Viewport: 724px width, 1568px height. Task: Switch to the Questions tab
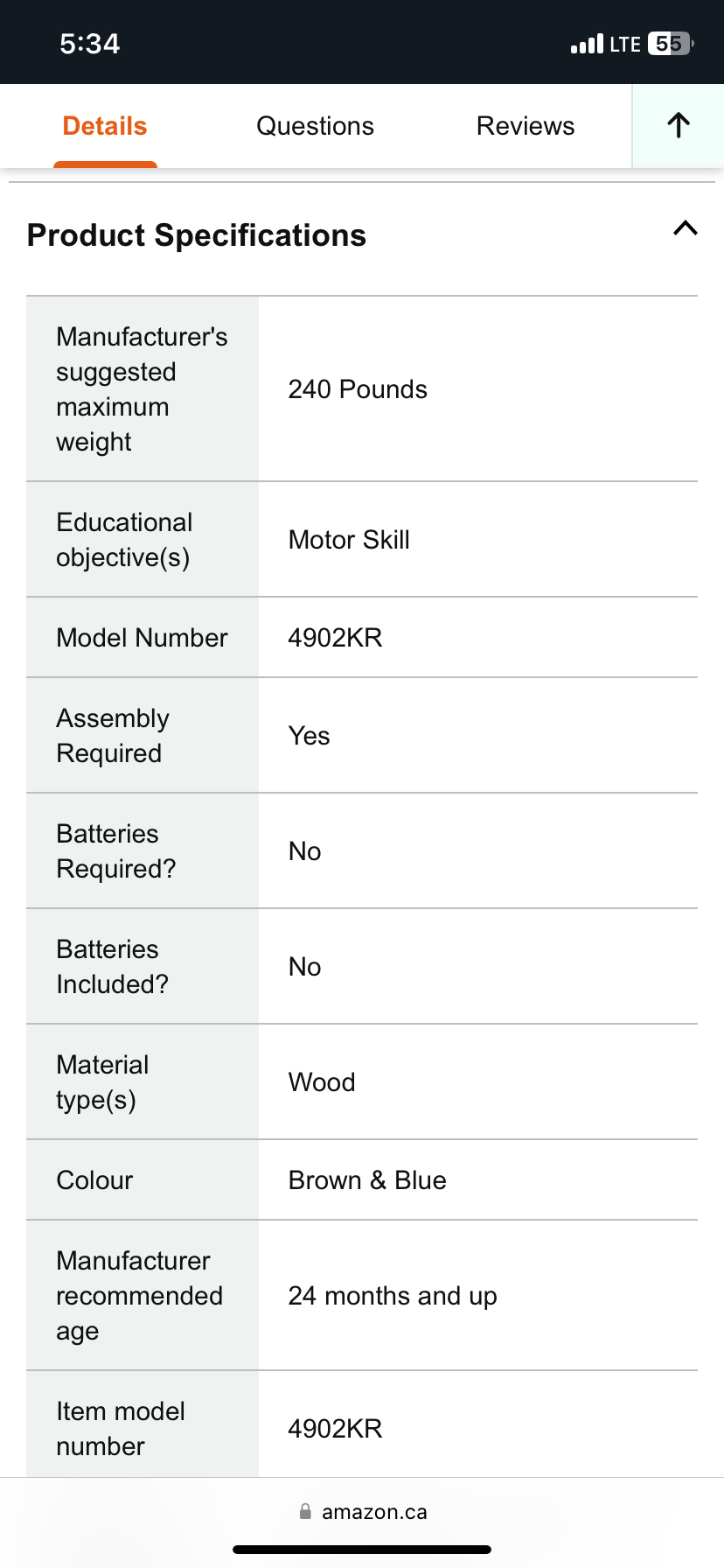(x=315, y=125)
